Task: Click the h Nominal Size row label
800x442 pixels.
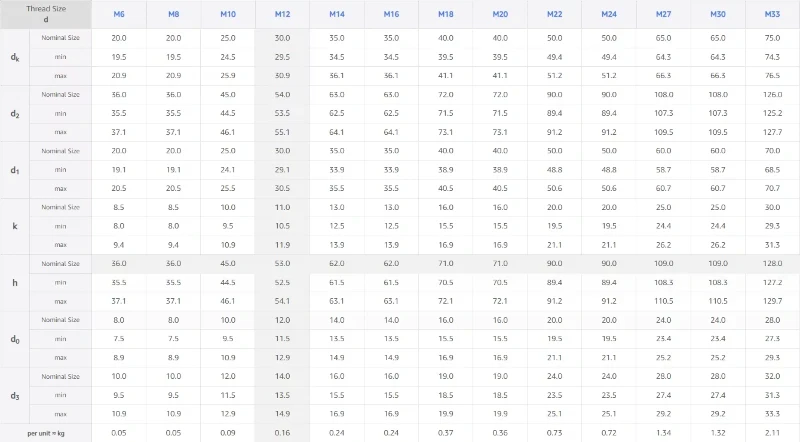Action: coord(61,264)
